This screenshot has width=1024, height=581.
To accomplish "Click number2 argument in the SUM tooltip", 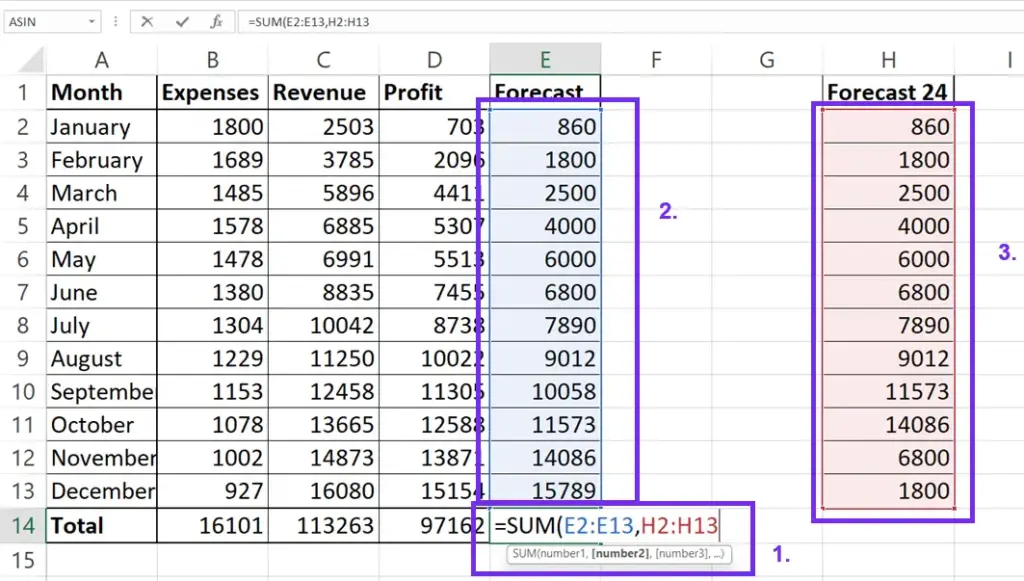I will coord(620,554).
